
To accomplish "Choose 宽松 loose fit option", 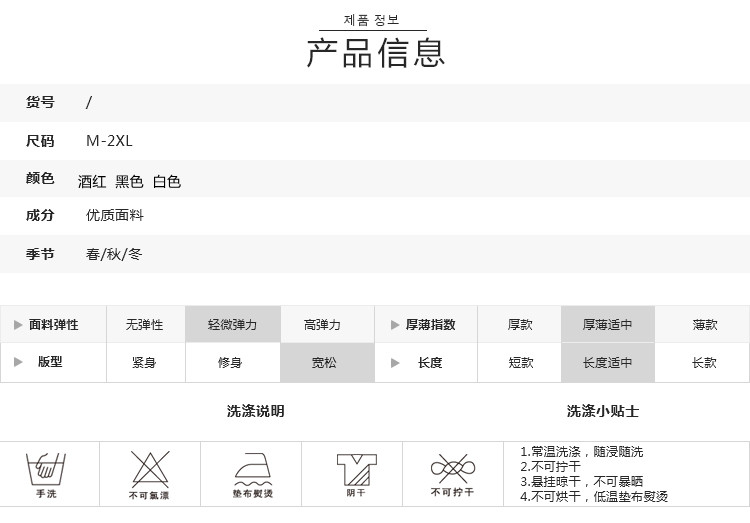I will pos(324,363).
